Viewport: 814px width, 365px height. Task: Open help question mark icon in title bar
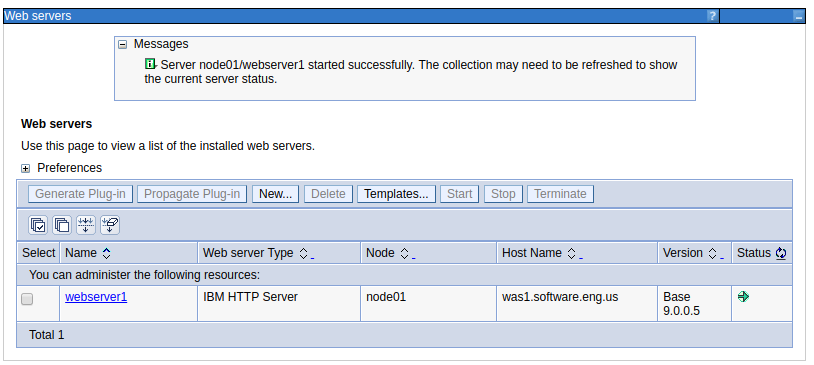coord(712,16)
